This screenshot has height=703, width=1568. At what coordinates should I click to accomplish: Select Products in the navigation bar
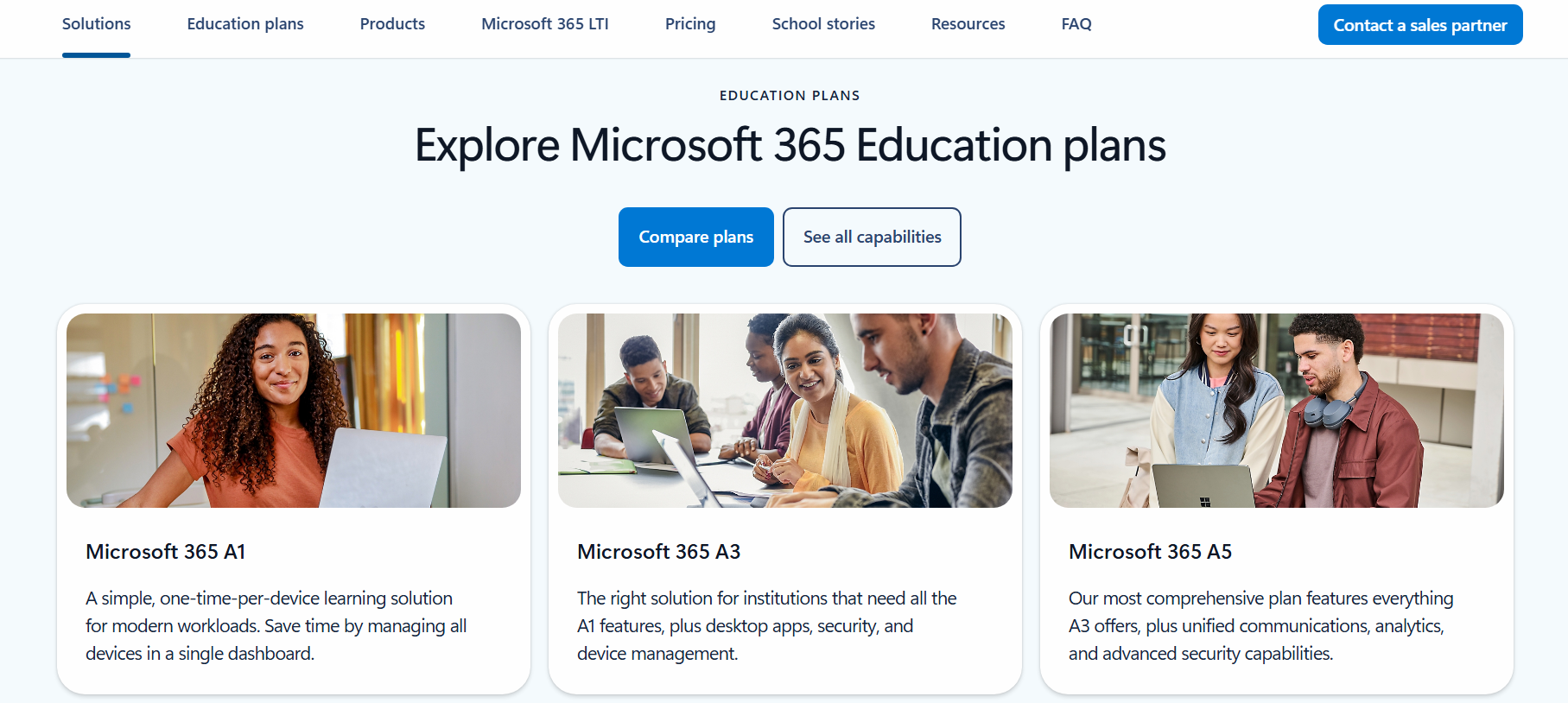coord(392,24)
